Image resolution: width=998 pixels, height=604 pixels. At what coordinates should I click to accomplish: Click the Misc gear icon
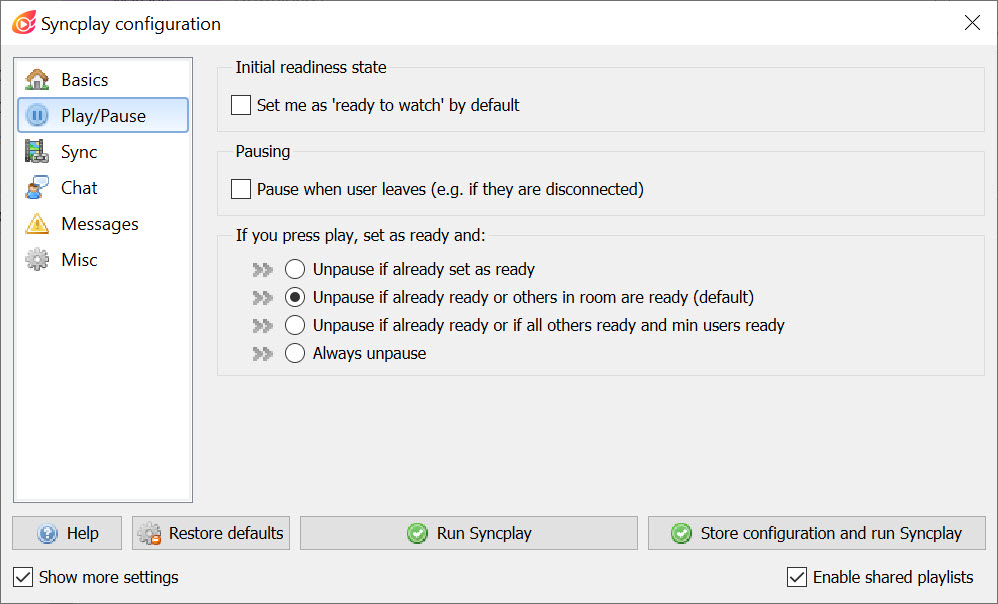click(37, 260)
